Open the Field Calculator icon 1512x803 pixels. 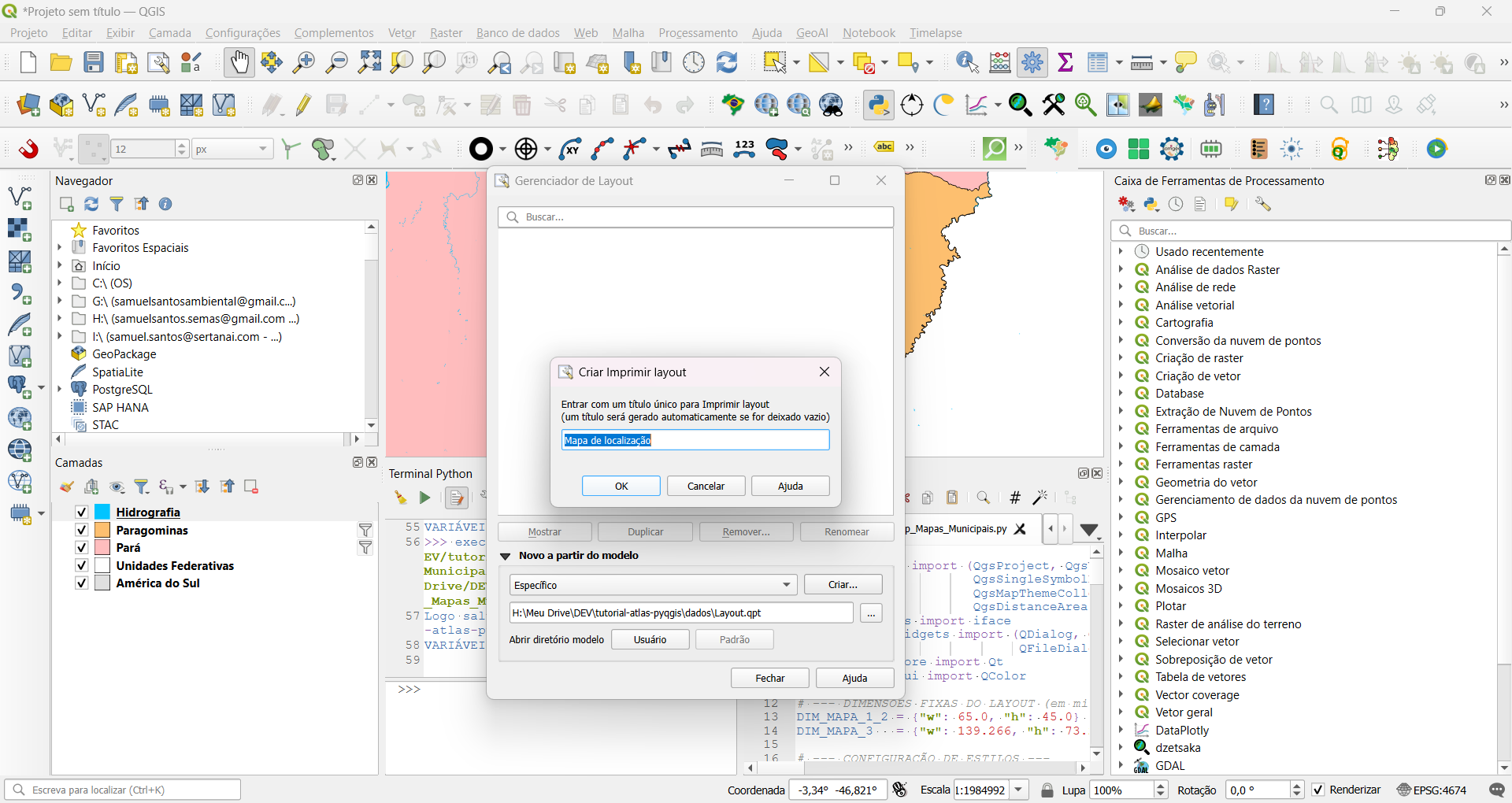tap(1000, 62)
